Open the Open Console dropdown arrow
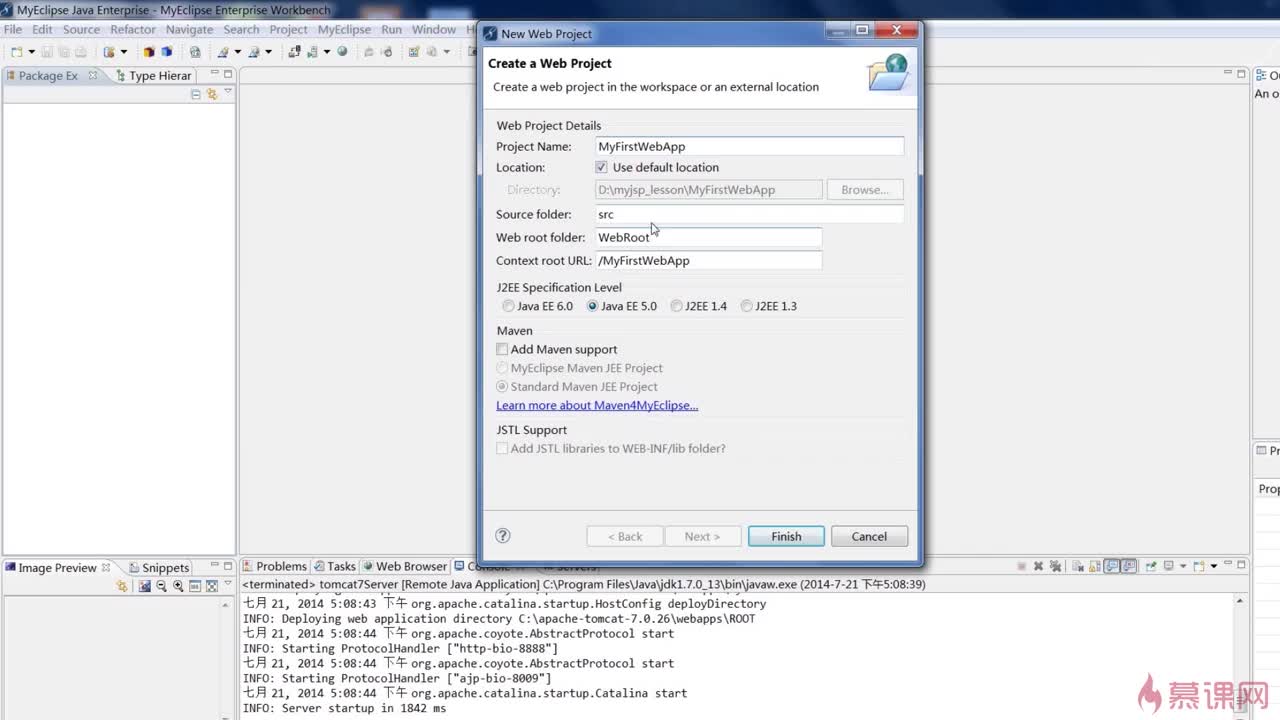This screenshot has width=1280, height=720. pos(1214,566)
